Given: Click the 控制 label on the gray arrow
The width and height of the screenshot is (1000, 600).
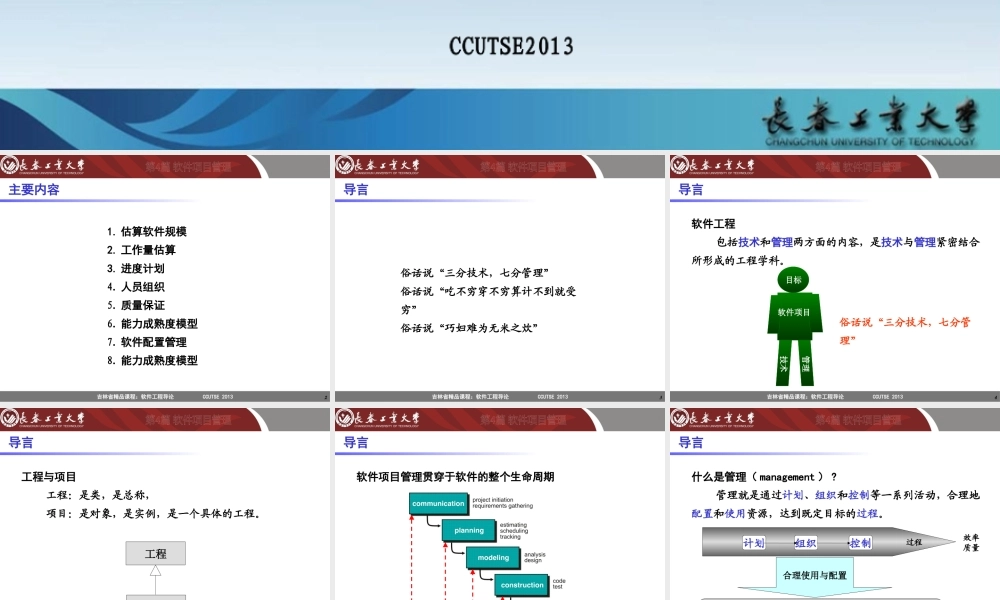Looking at the screenshot, I should tap(860, 543).
